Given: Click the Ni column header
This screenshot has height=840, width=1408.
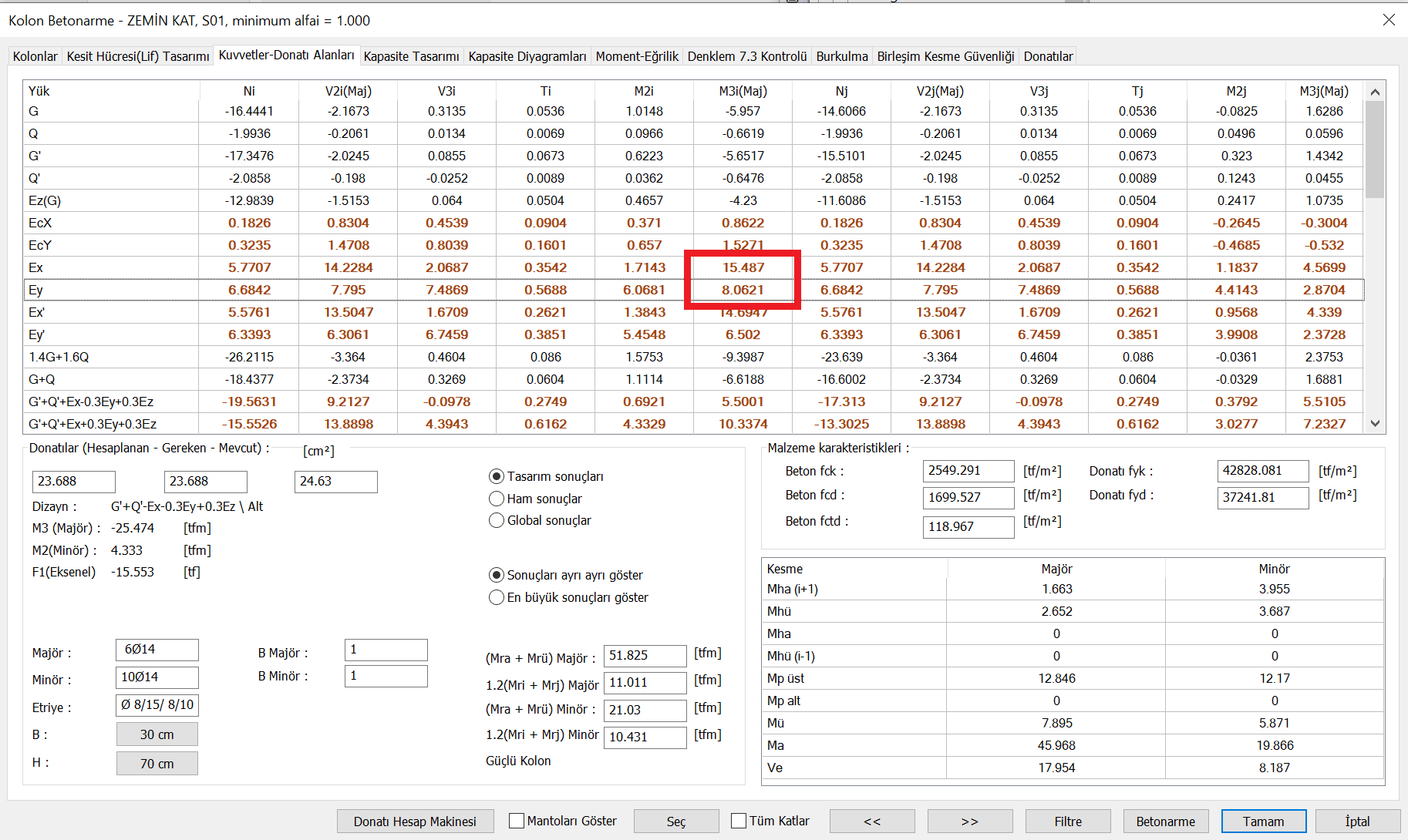Looking at the screenshot, I should coord(249,91).
